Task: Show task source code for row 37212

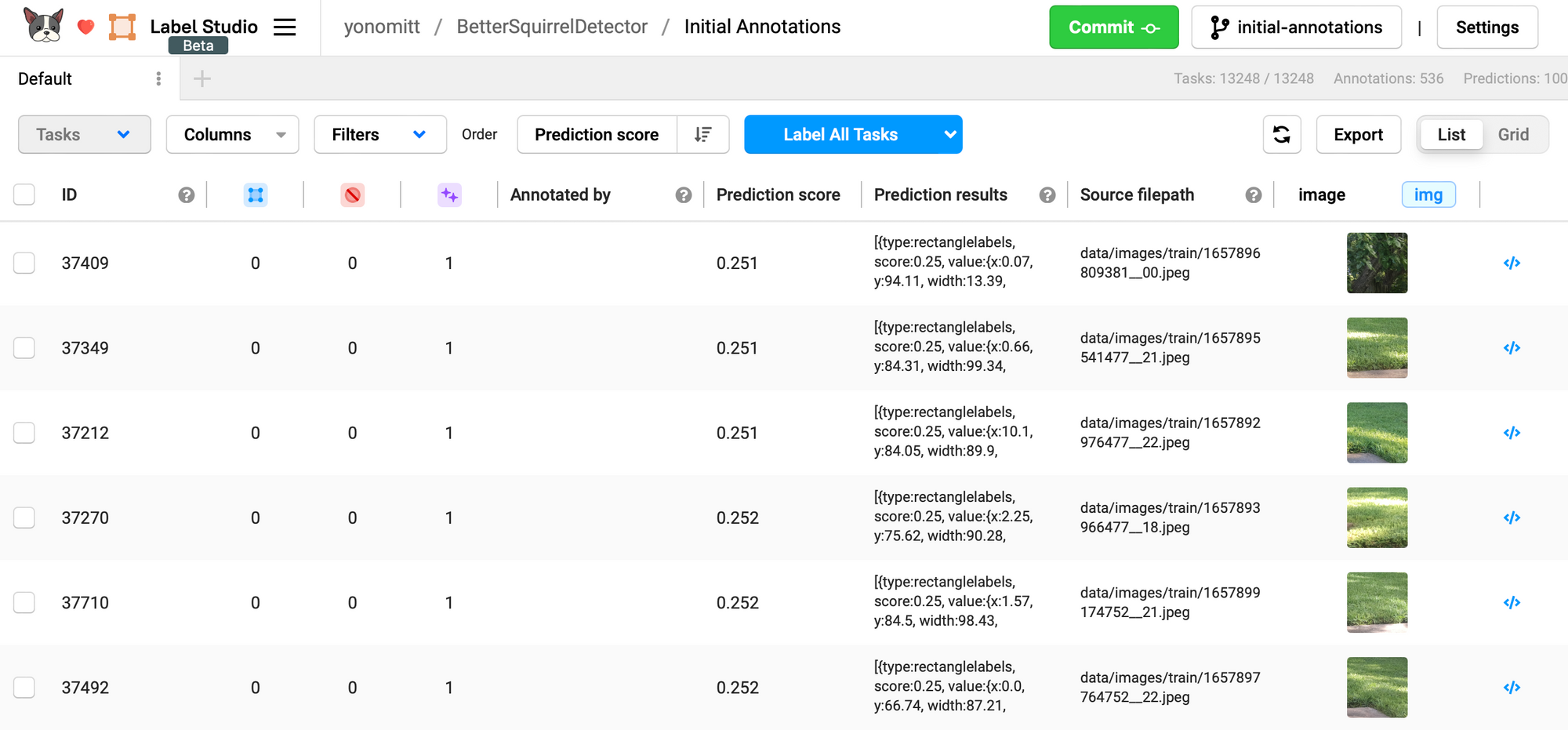Action: pyautogui.click(x=1512, y=433)
